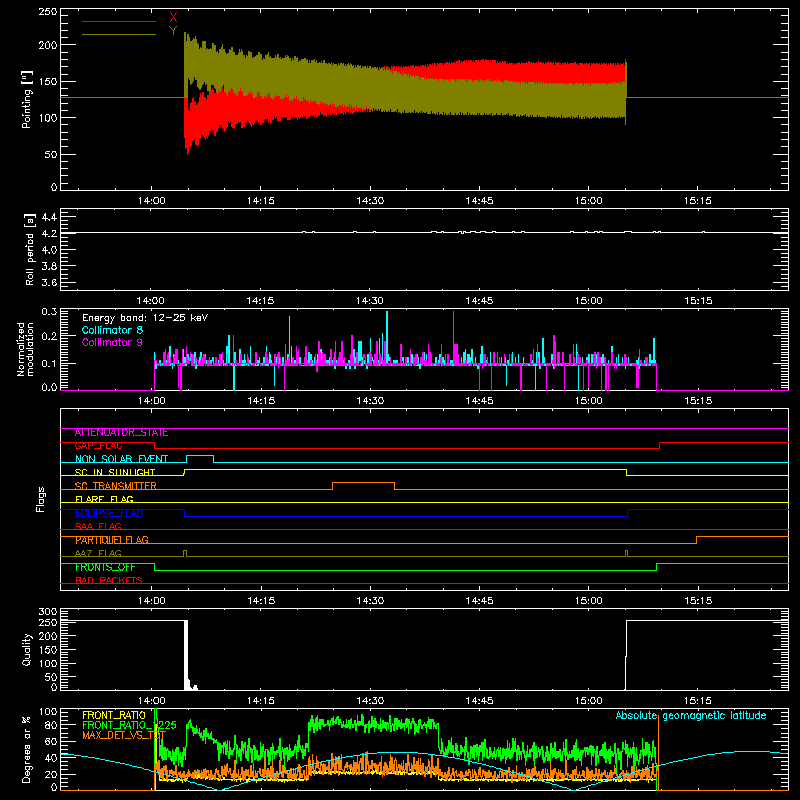
Task: Click the 15:00 label under Flags plot
Action: tap(588, 601)
